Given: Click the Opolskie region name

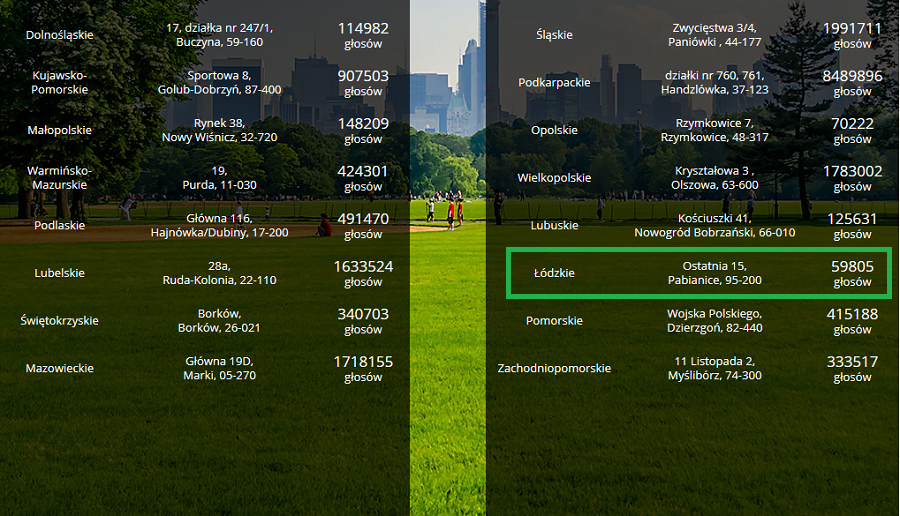Looking at the screenshot, I should pos(554,130).
